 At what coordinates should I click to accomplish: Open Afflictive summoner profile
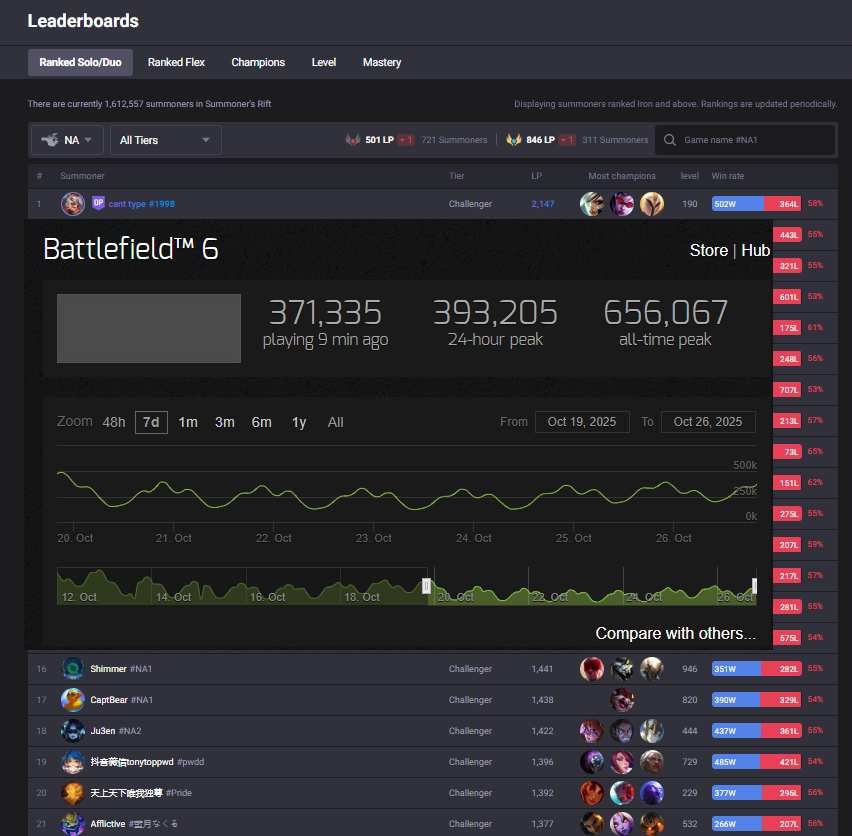134,824
